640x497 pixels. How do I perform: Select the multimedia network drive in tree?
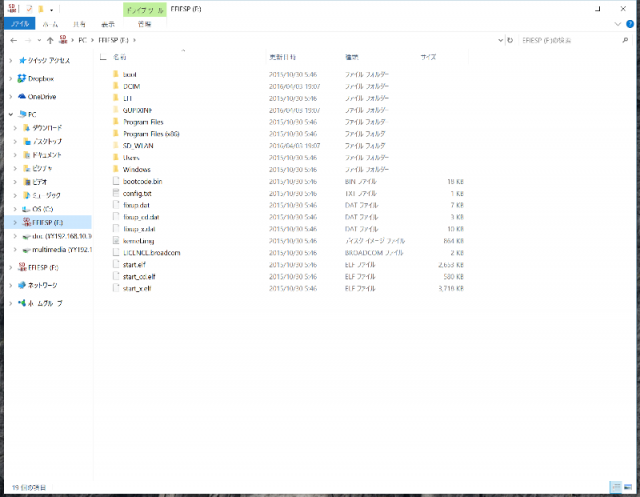pos(62,249)
